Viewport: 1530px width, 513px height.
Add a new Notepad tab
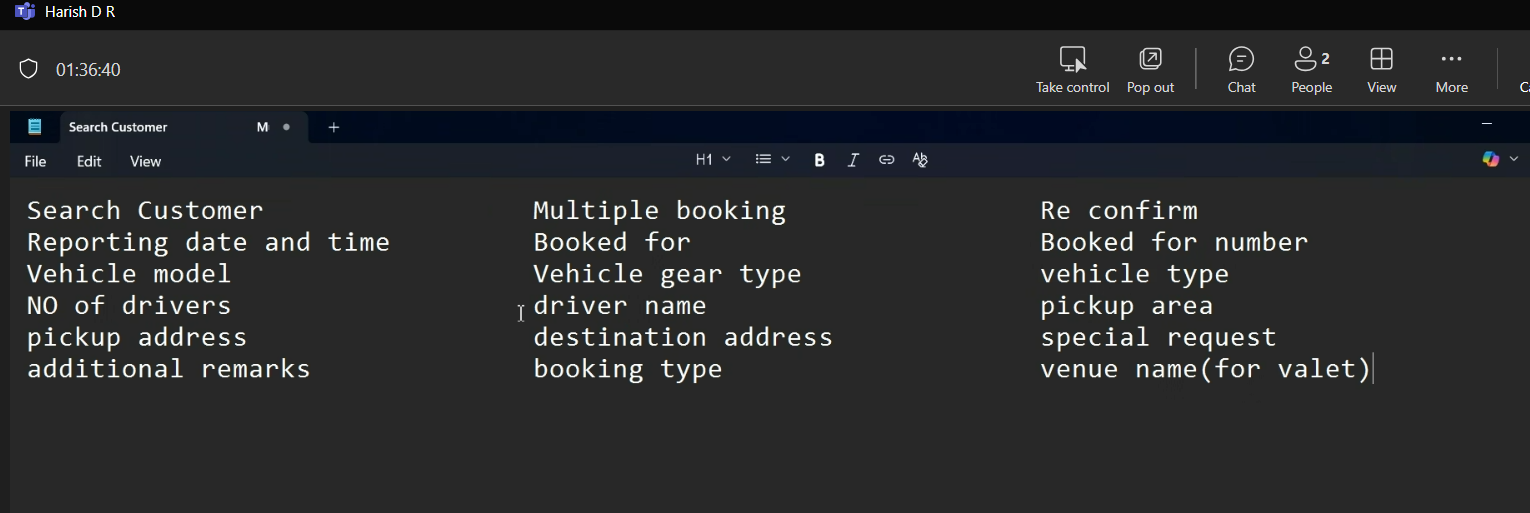pyautogui.click(x=334, y=127)
